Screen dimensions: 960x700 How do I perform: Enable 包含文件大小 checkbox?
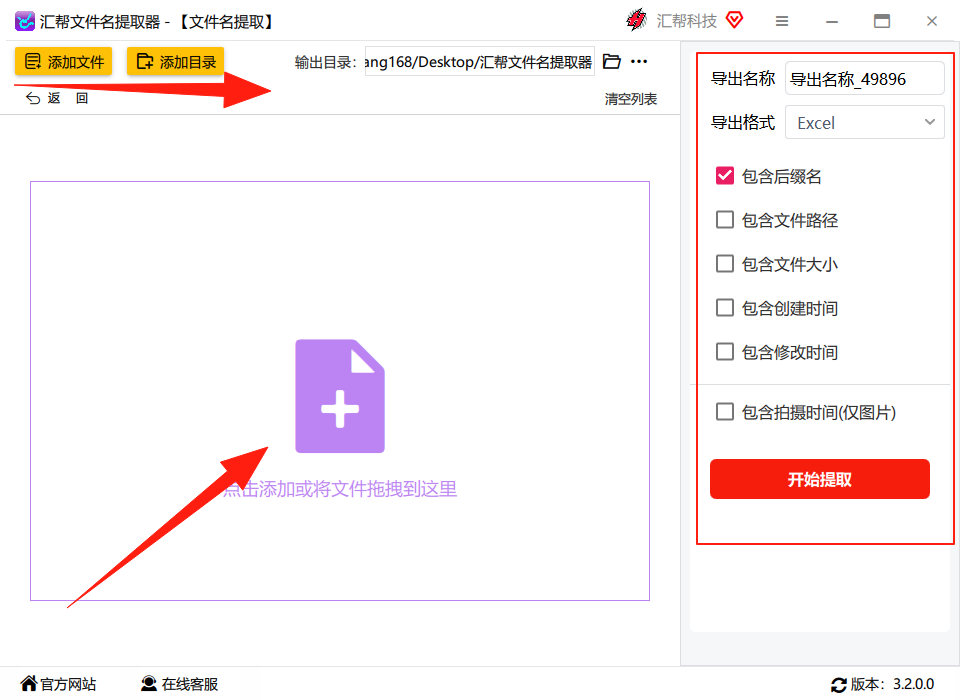tap(725, 264)
